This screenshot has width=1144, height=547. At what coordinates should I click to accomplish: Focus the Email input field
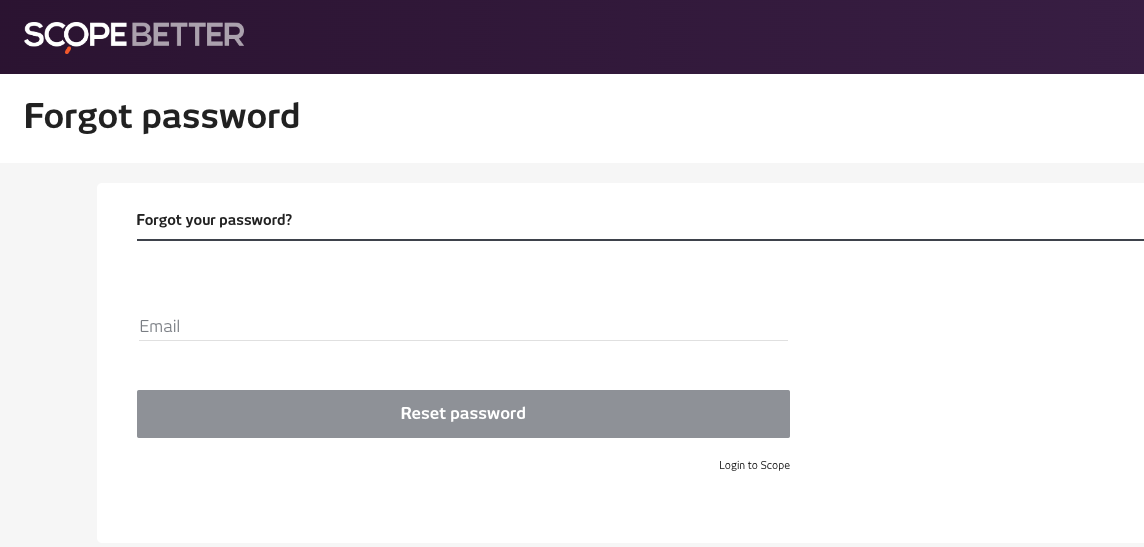point(463,326)
